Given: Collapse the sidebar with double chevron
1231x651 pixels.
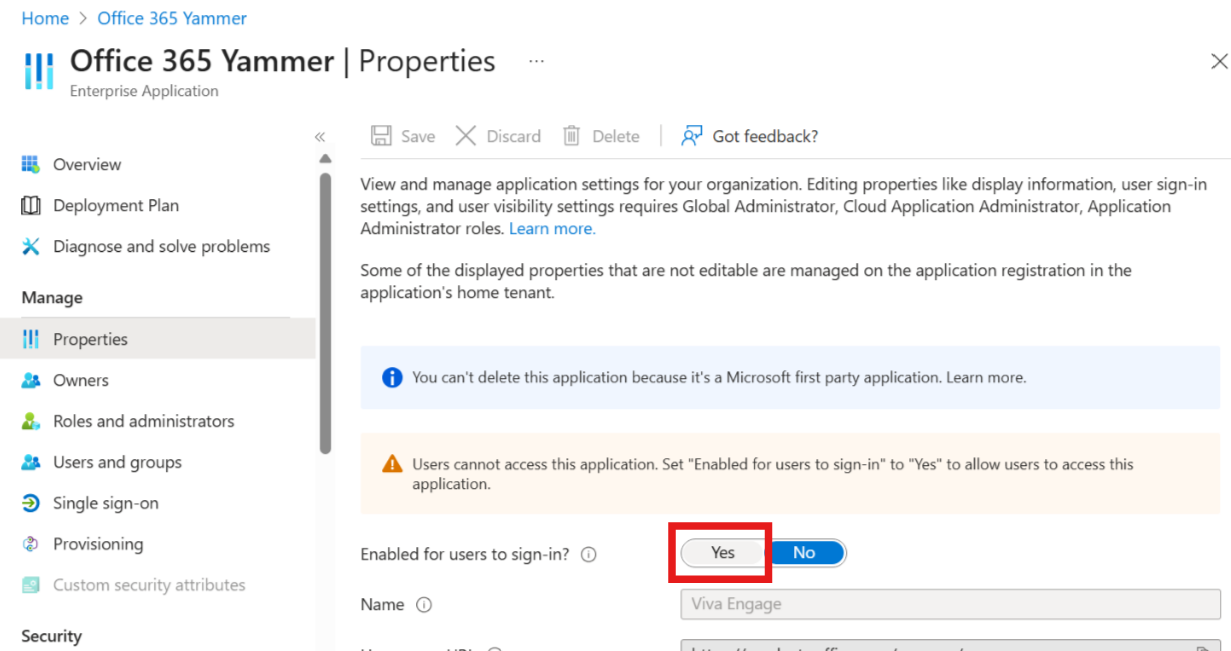Looking at the screenshot, I should click(320, 137).
